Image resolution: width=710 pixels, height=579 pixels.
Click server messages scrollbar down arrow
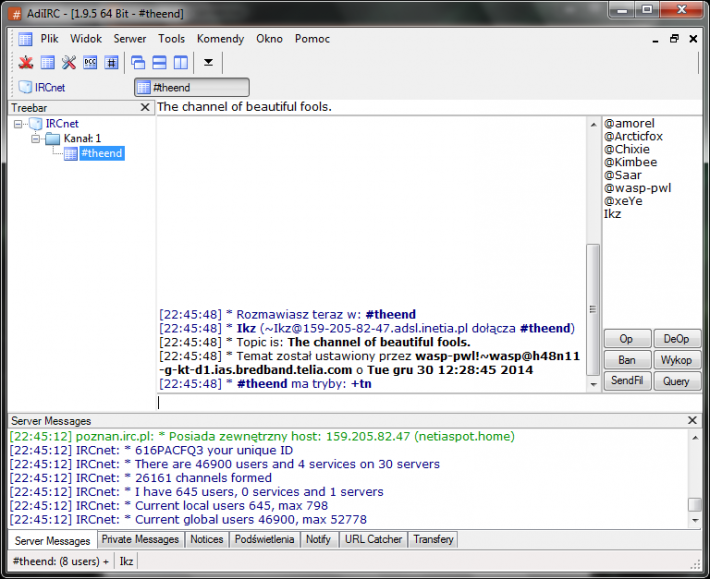pos(695,521)
